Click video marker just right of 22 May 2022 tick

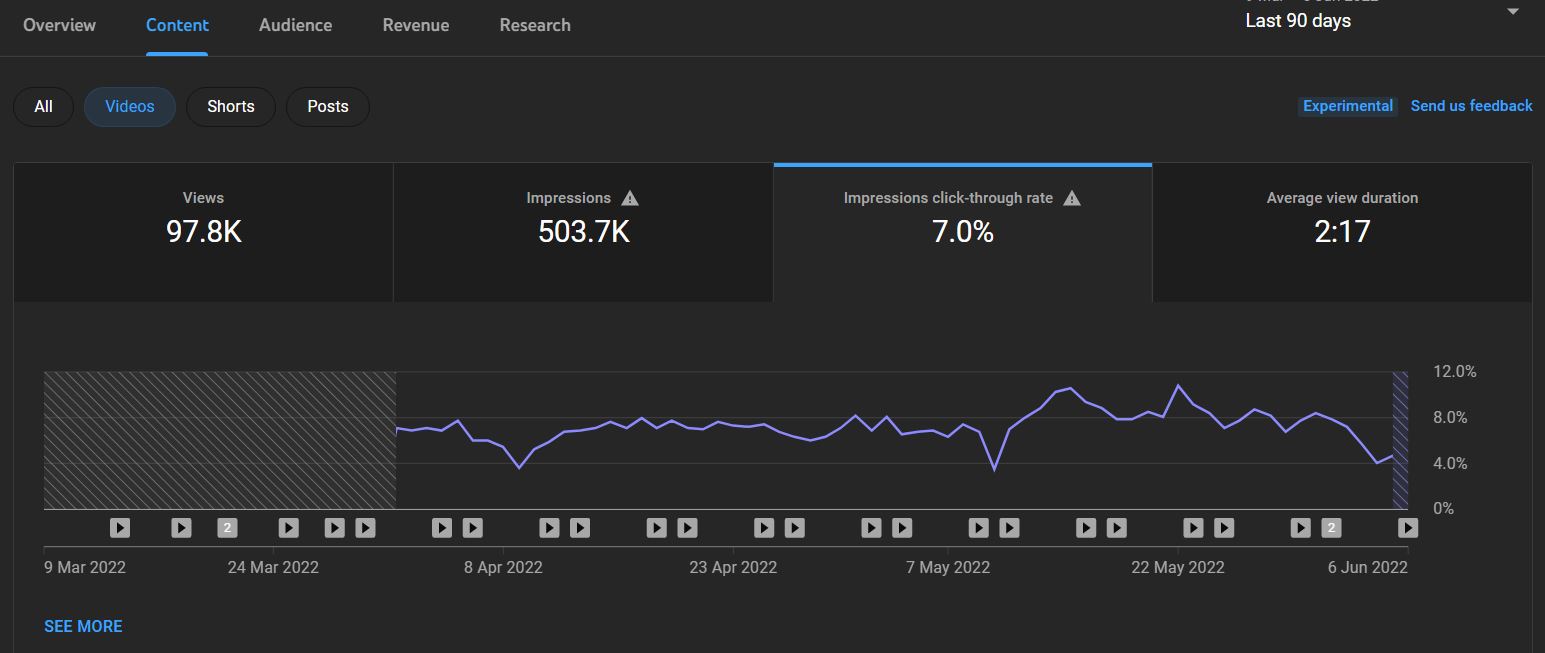pos(1193,527)
